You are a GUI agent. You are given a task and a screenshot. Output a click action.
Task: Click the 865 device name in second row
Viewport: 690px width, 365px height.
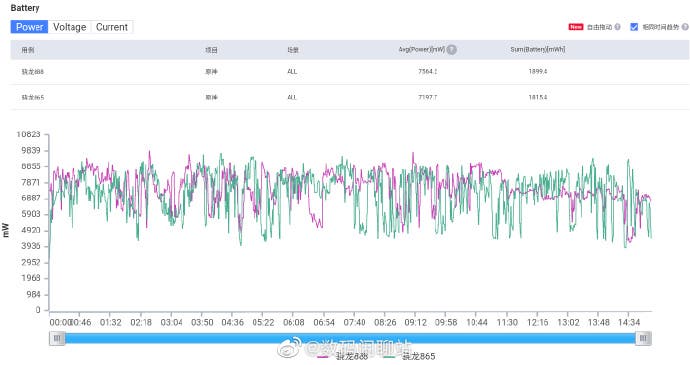33,97
